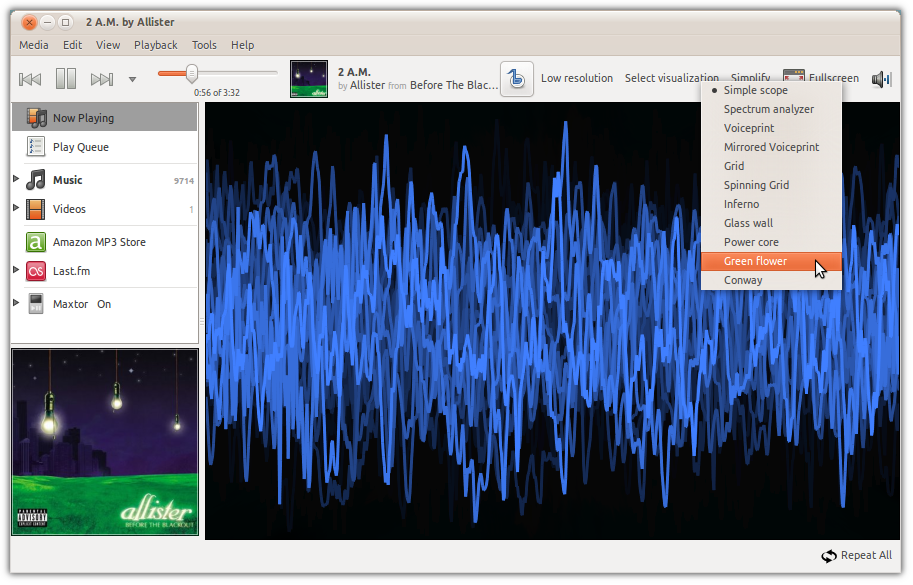Select Green flower from visualization list

[755, 261]
